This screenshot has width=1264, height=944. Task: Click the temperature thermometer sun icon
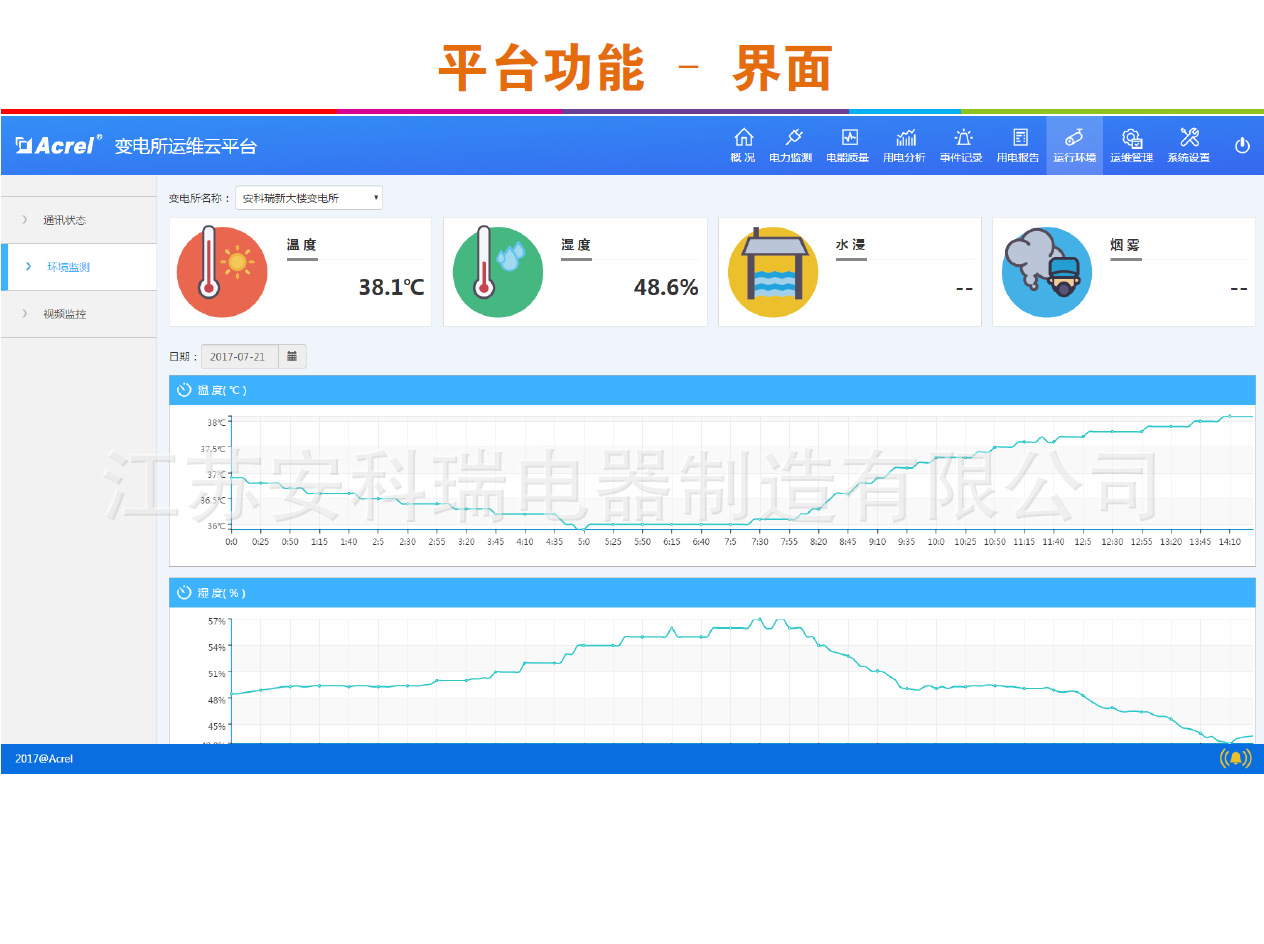(222, 272)
